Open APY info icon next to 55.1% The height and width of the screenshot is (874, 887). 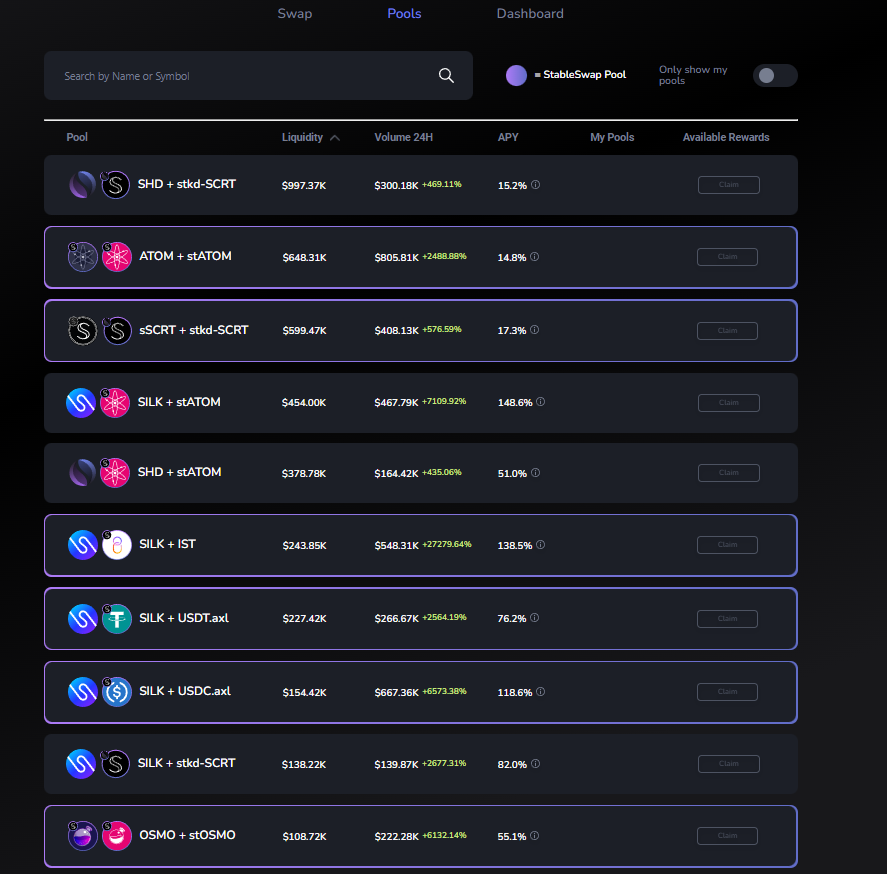535,836
